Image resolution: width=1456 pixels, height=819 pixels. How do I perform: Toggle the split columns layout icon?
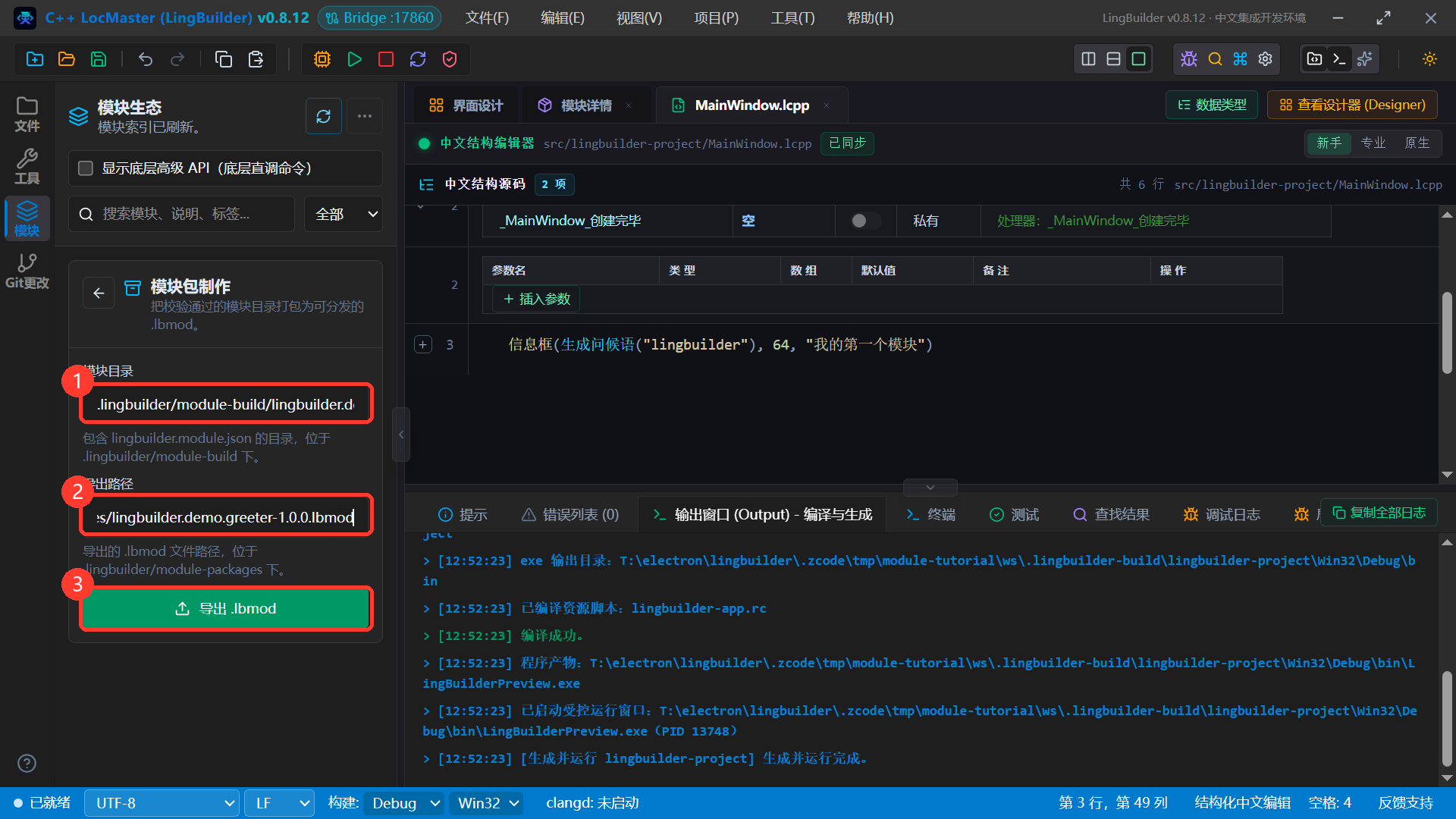(1088, 59)
